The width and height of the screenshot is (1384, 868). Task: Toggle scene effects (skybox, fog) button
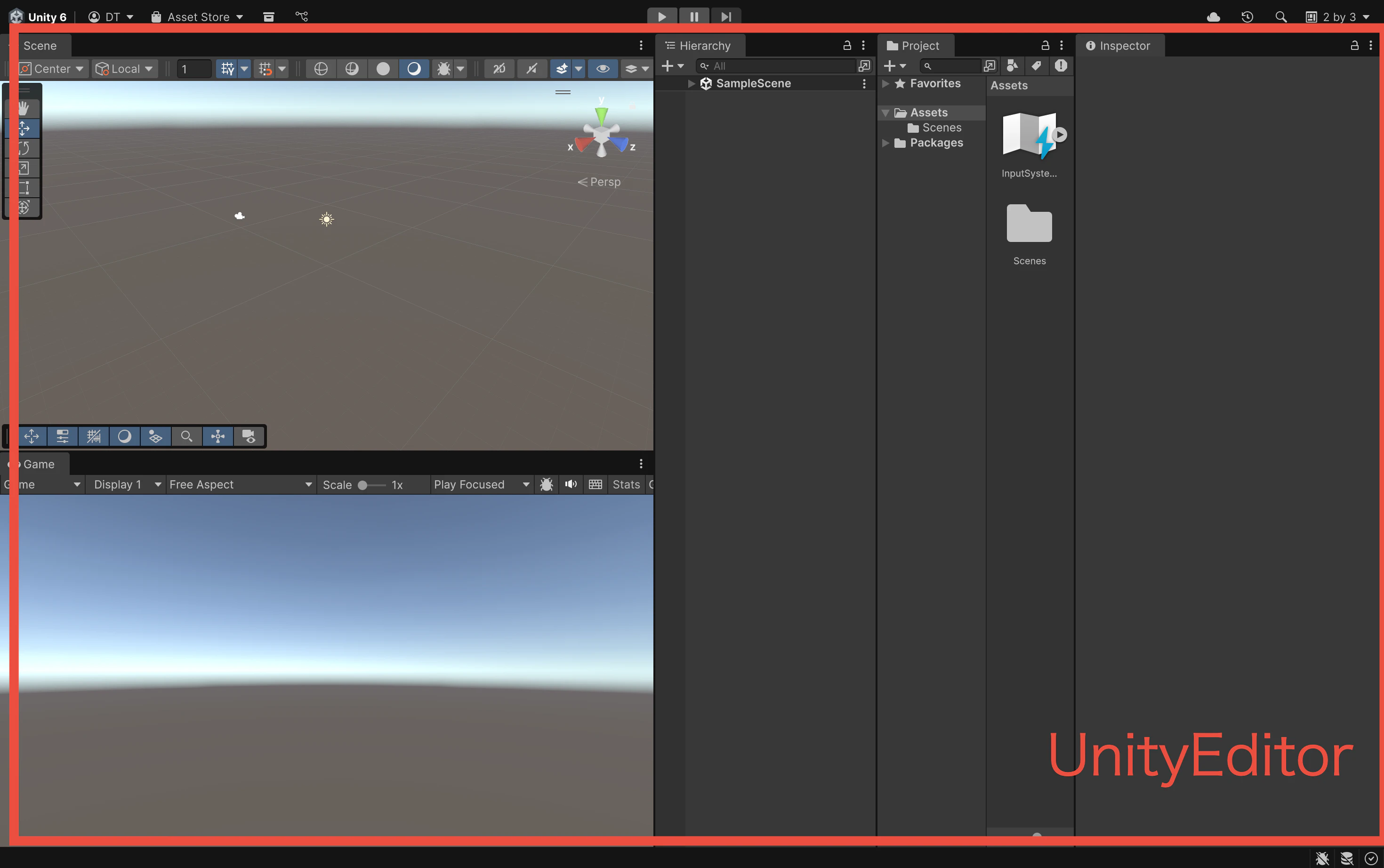tap(562, 69)
